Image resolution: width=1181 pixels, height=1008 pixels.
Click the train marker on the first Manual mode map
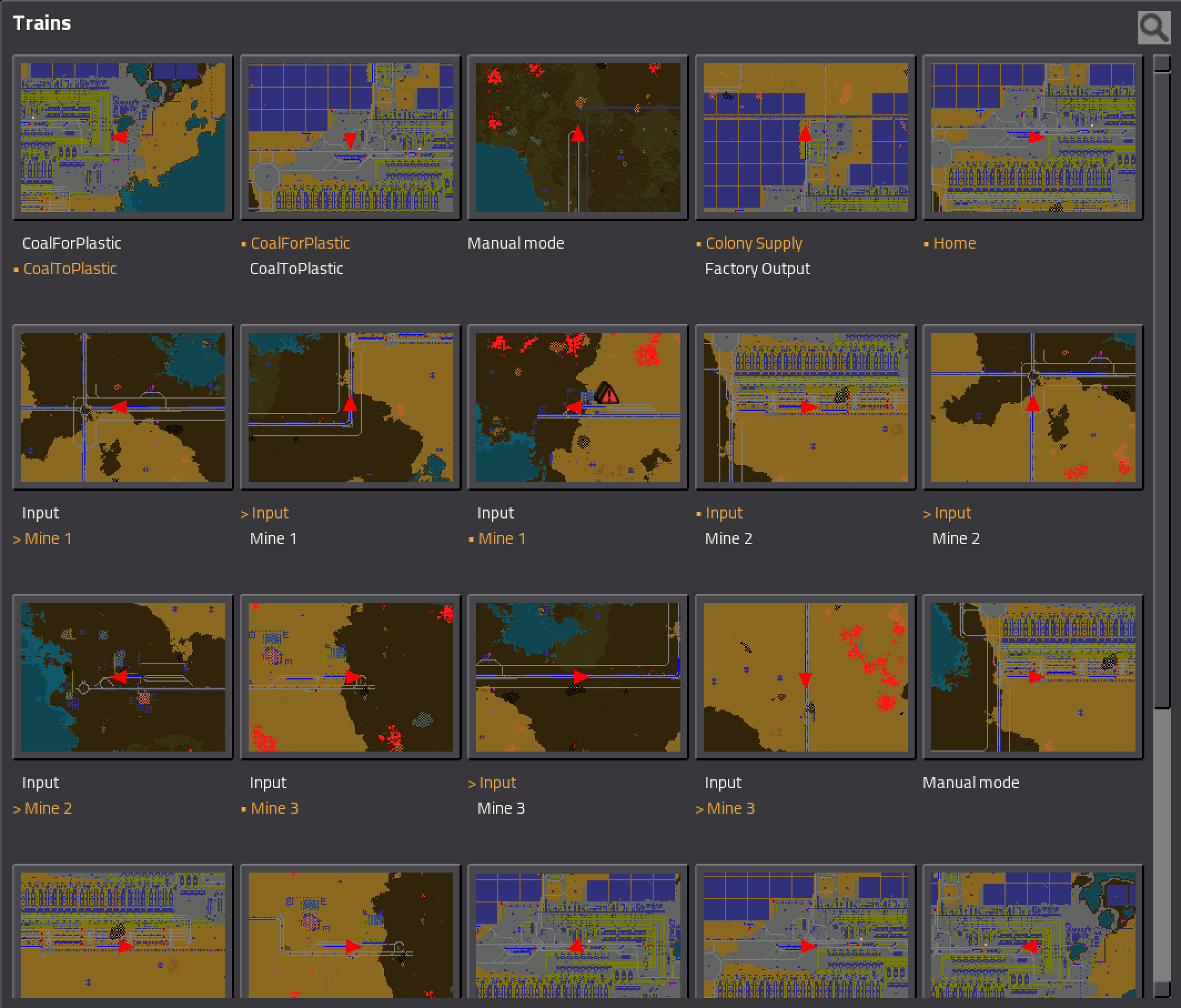coord(578,133)
